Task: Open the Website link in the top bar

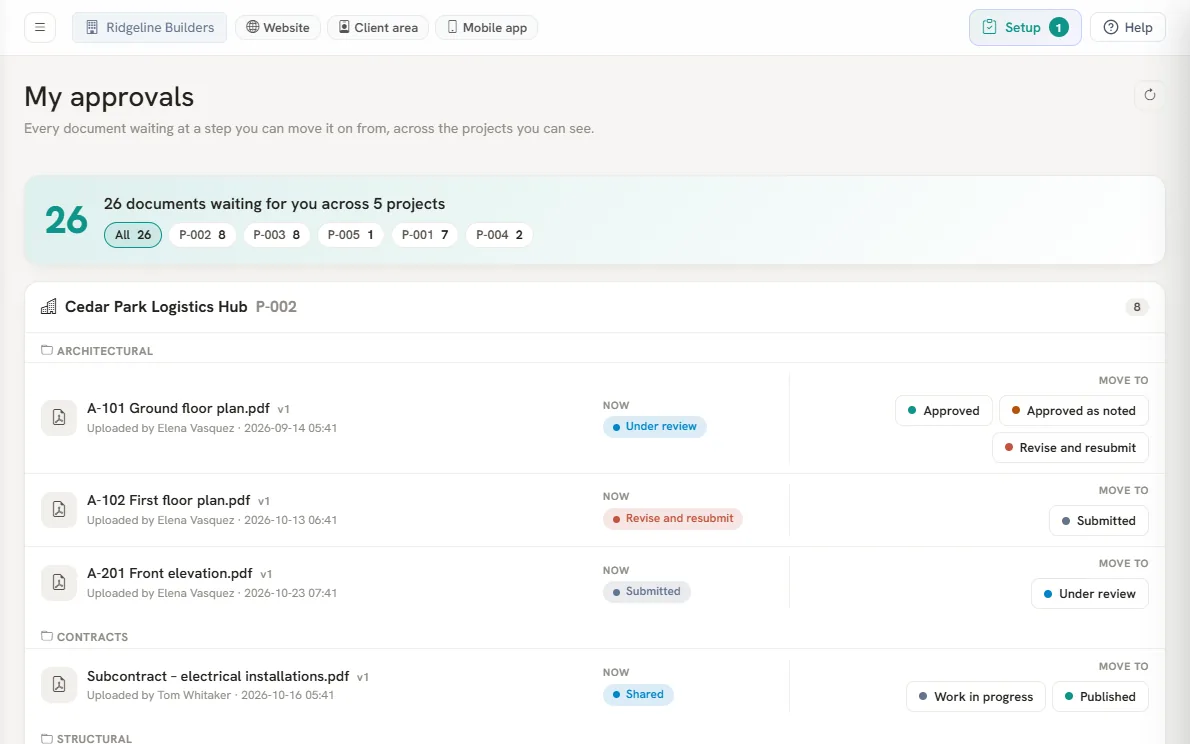Action: [278, 27]
